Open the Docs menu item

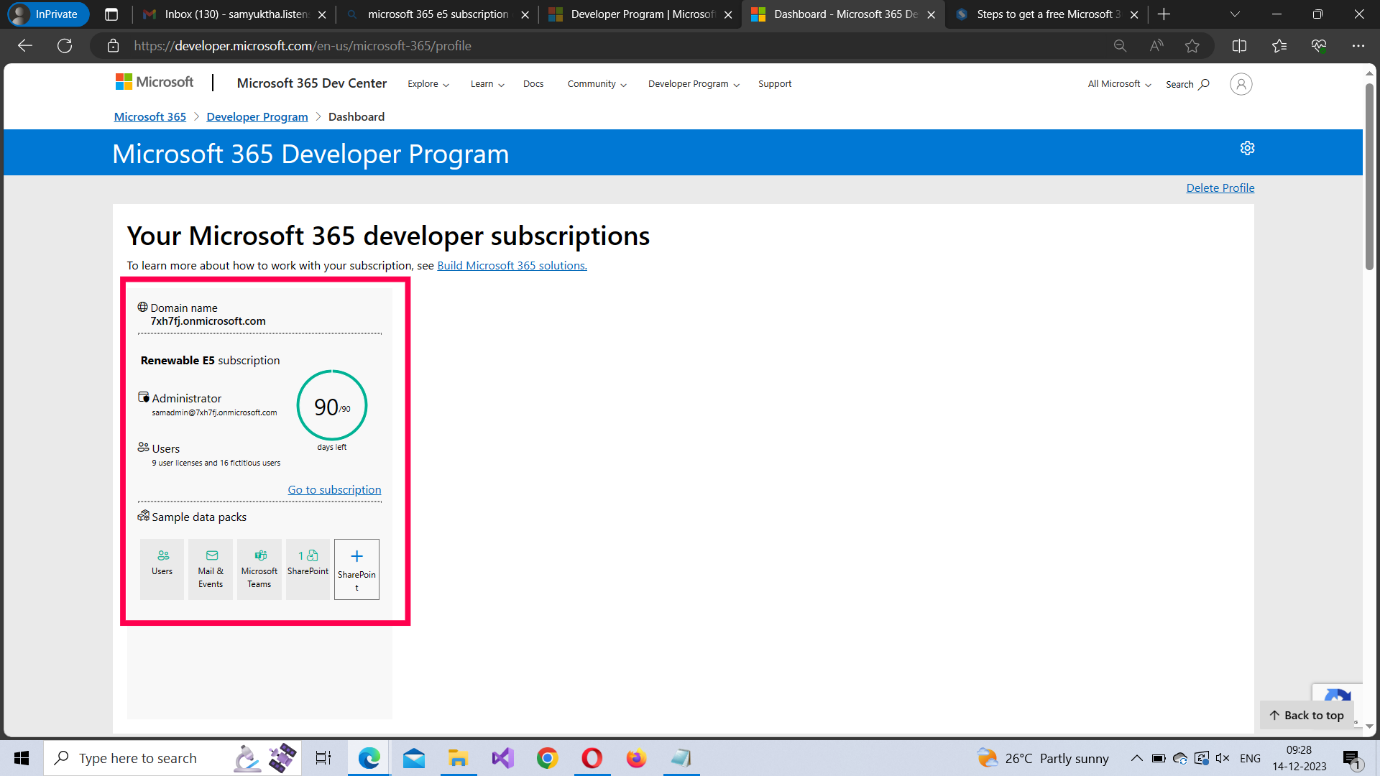tap(533, 84)
